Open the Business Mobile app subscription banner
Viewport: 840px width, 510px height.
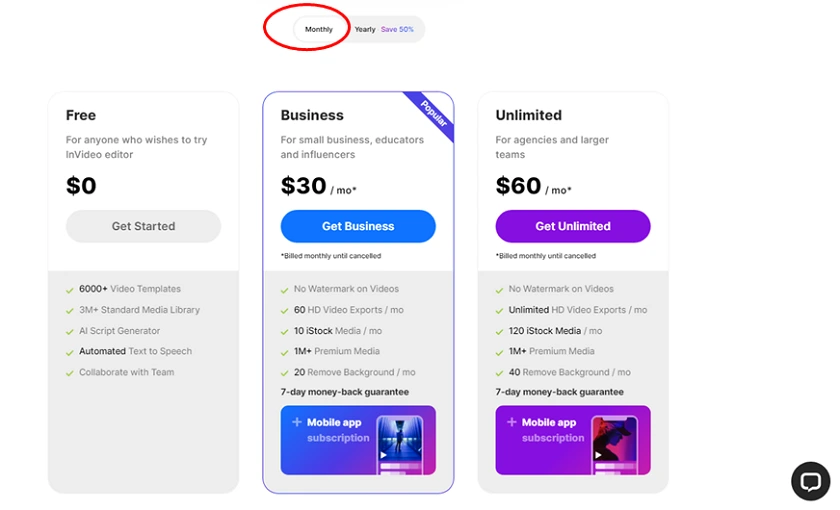(x=358, y=440)
